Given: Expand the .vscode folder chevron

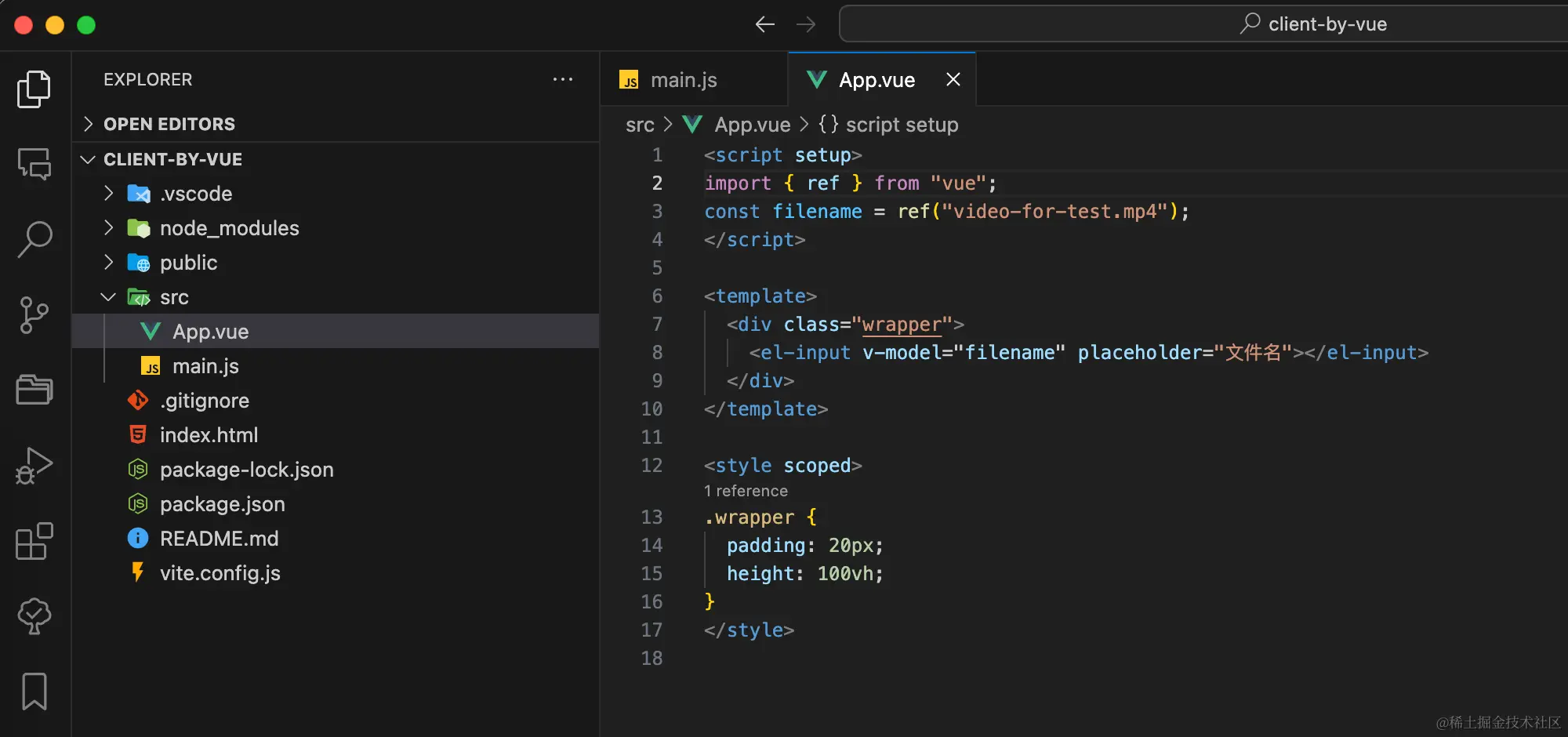Looking at the screenshot, I should coord(109,194).
